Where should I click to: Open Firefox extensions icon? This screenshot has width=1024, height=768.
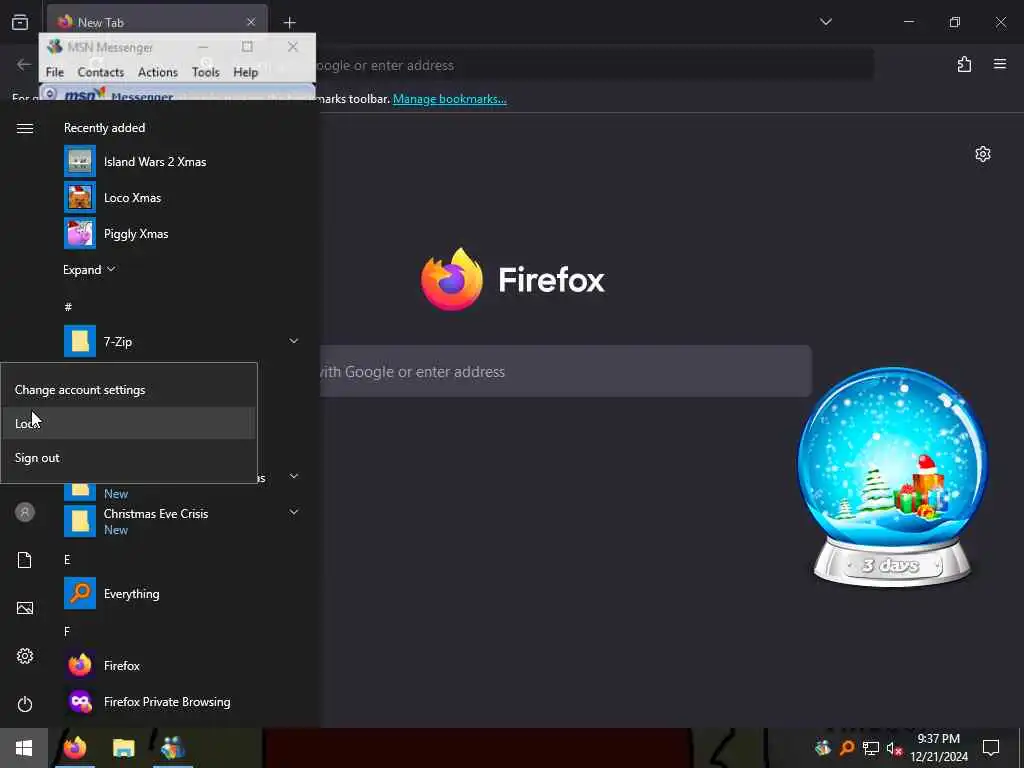965,64
